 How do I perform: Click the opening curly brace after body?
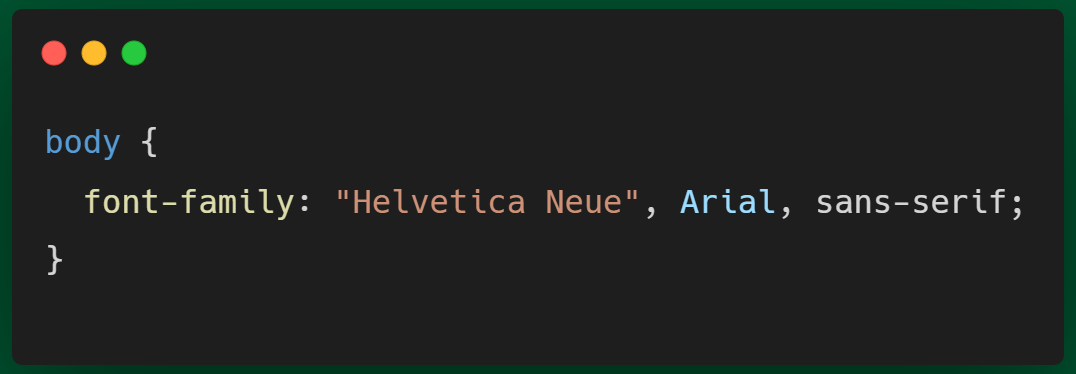[150, 143]
